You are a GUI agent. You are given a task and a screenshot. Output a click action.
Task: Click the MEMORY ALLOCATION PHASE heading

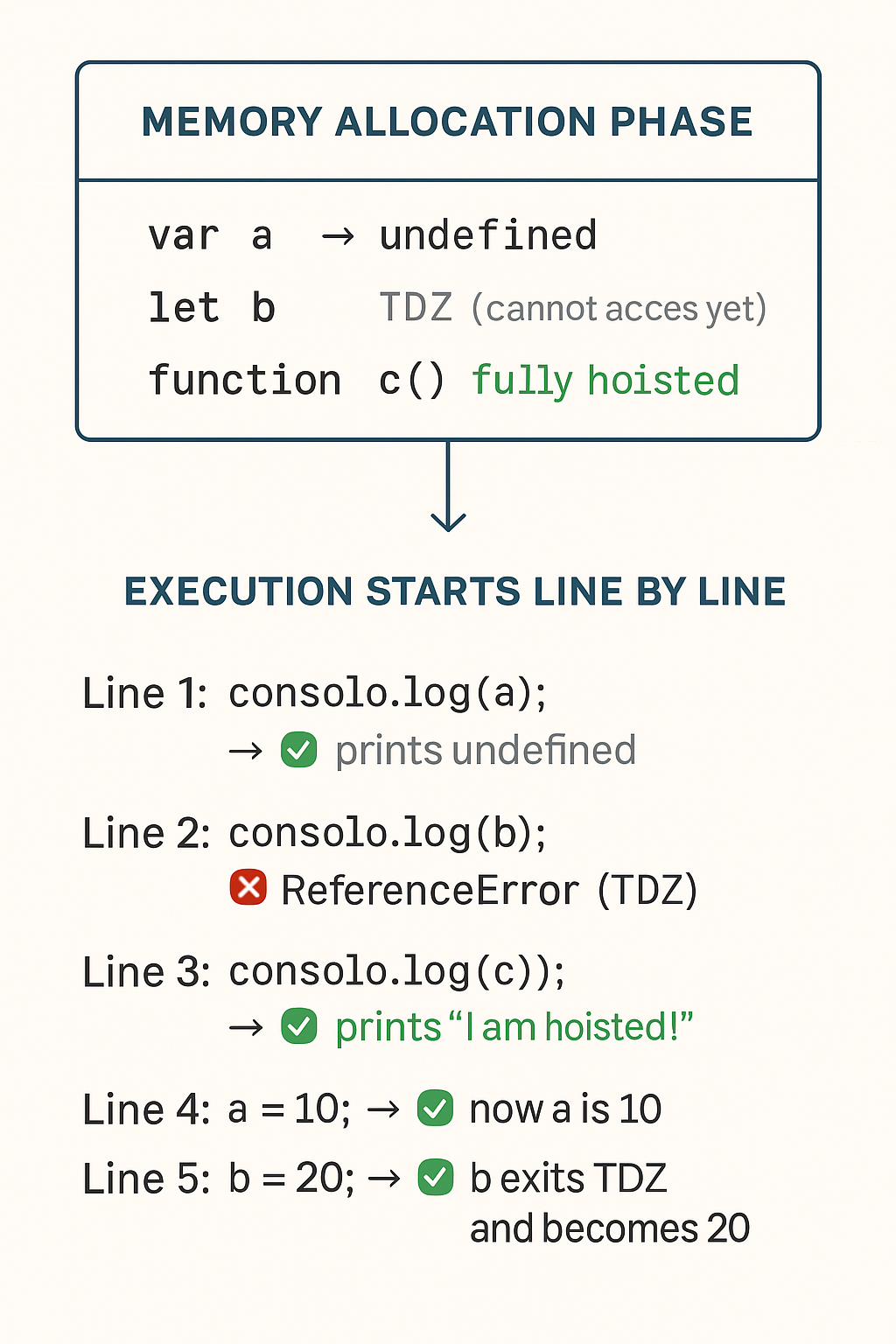click(447, 122)
